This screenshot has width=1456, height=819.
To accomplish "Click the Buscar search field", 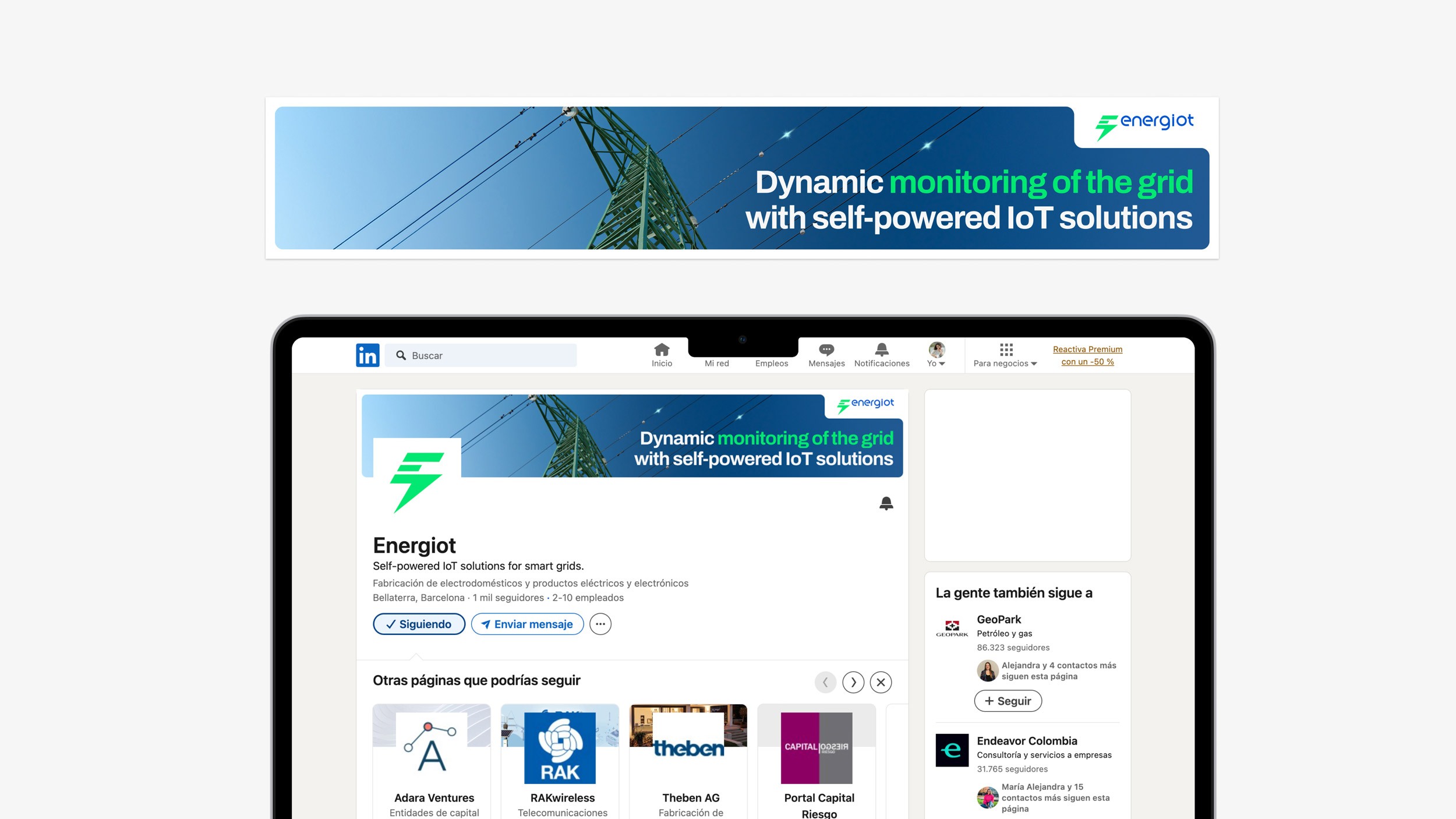I will coord(481,355).
